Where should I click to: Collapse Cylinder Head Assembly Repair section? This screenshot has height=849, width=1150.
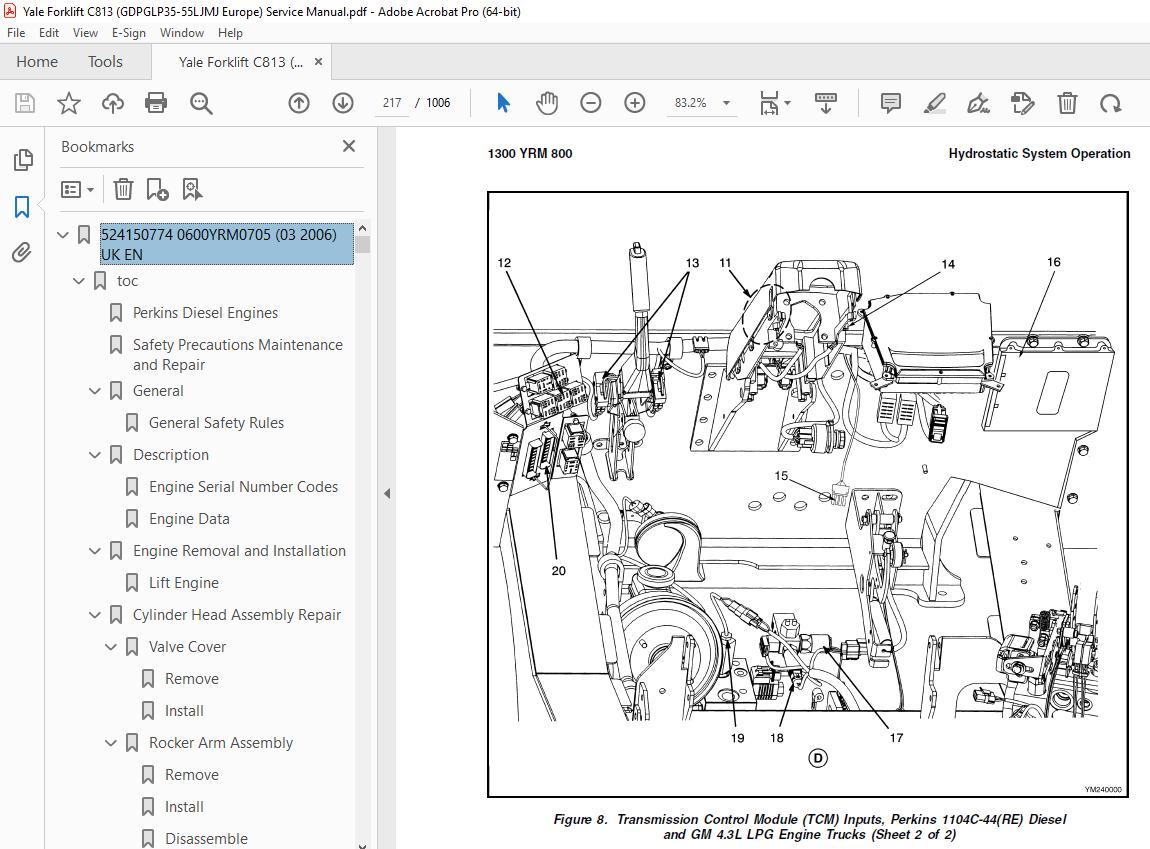pos(95,614)
